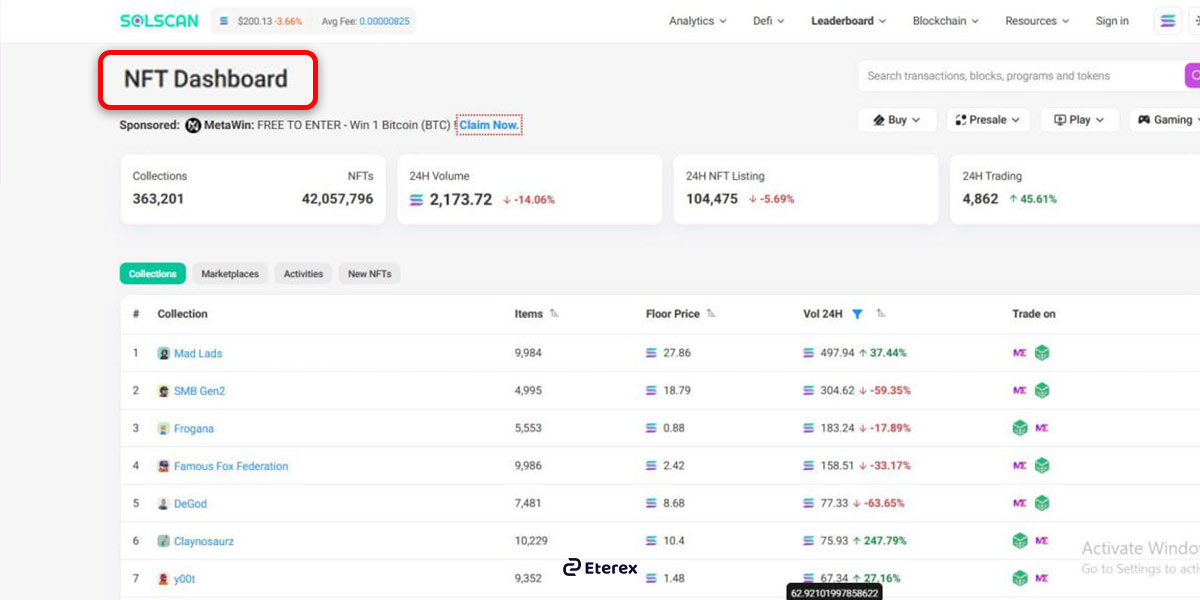1200x600 pixels.
Task: Click the Collections count 363,201
Action: coord(158,199)
